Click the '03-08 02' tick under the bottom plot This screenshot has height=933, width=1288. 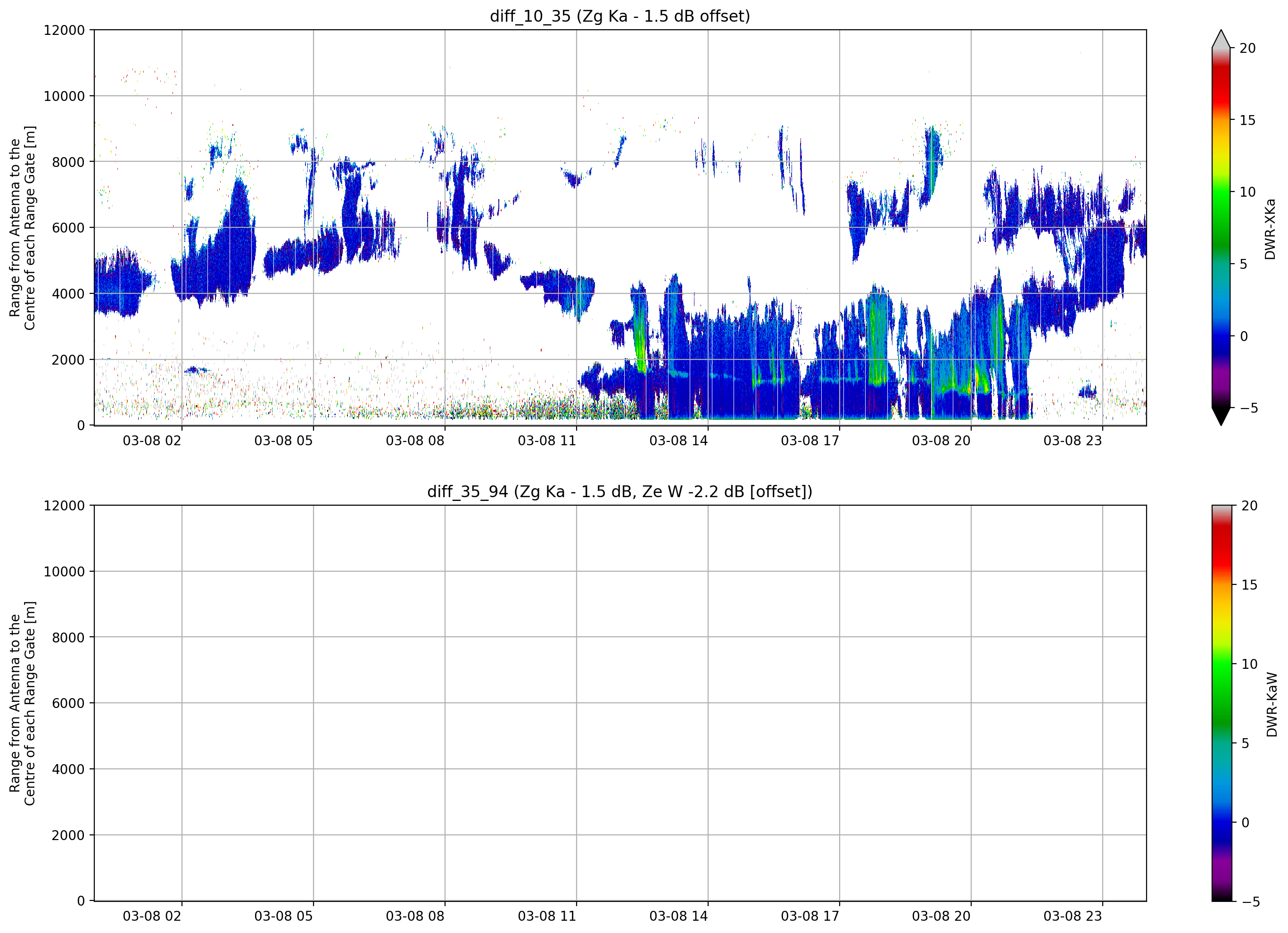[x=152, y=916]
